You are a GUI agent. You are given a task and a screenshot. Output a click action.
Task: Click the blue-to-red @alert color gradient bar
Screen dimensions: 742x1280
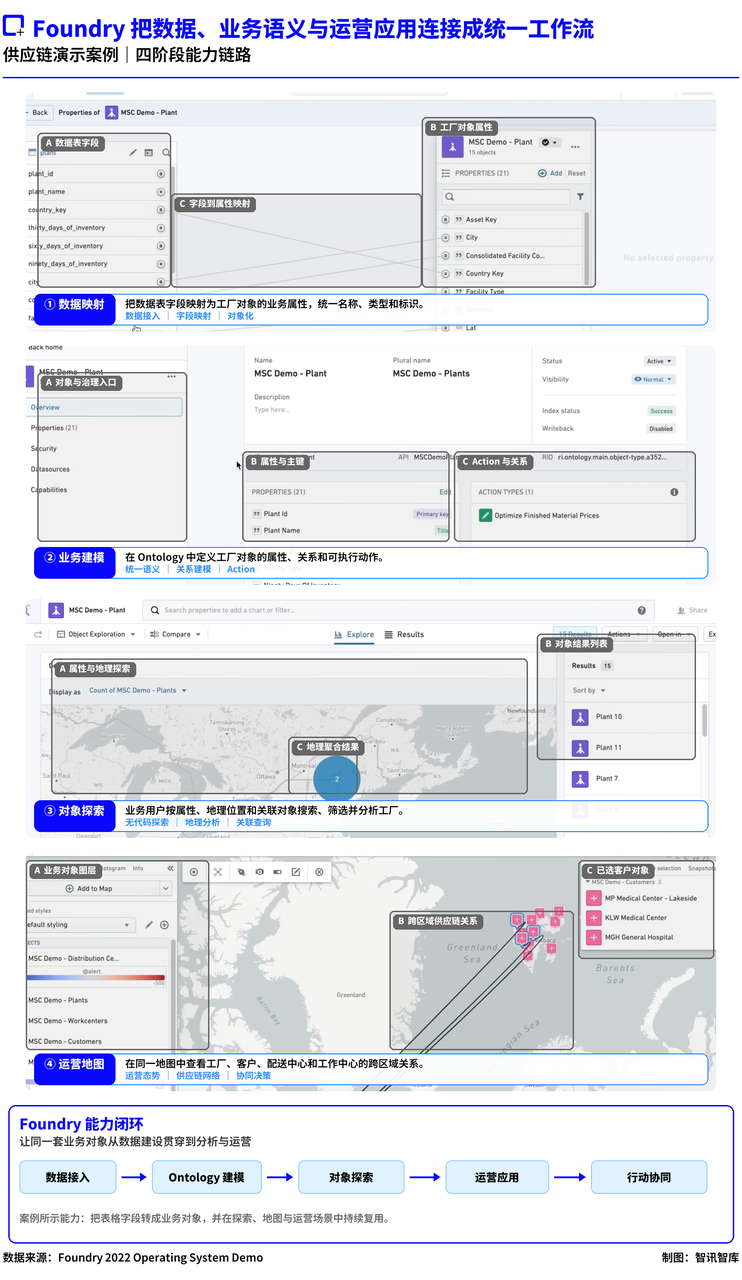96,978
